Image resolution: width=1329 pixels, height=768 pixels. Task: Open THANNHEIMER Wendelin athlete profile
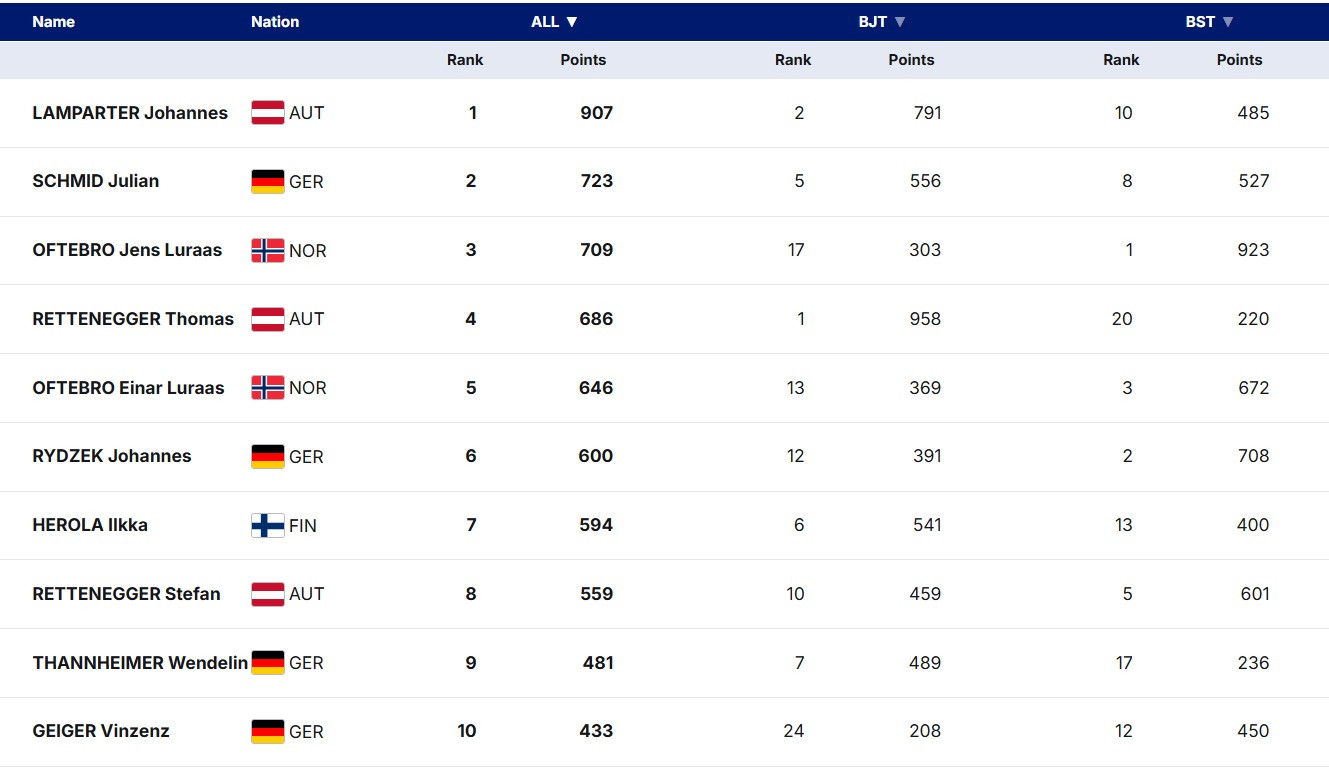(x=140, y=663)
